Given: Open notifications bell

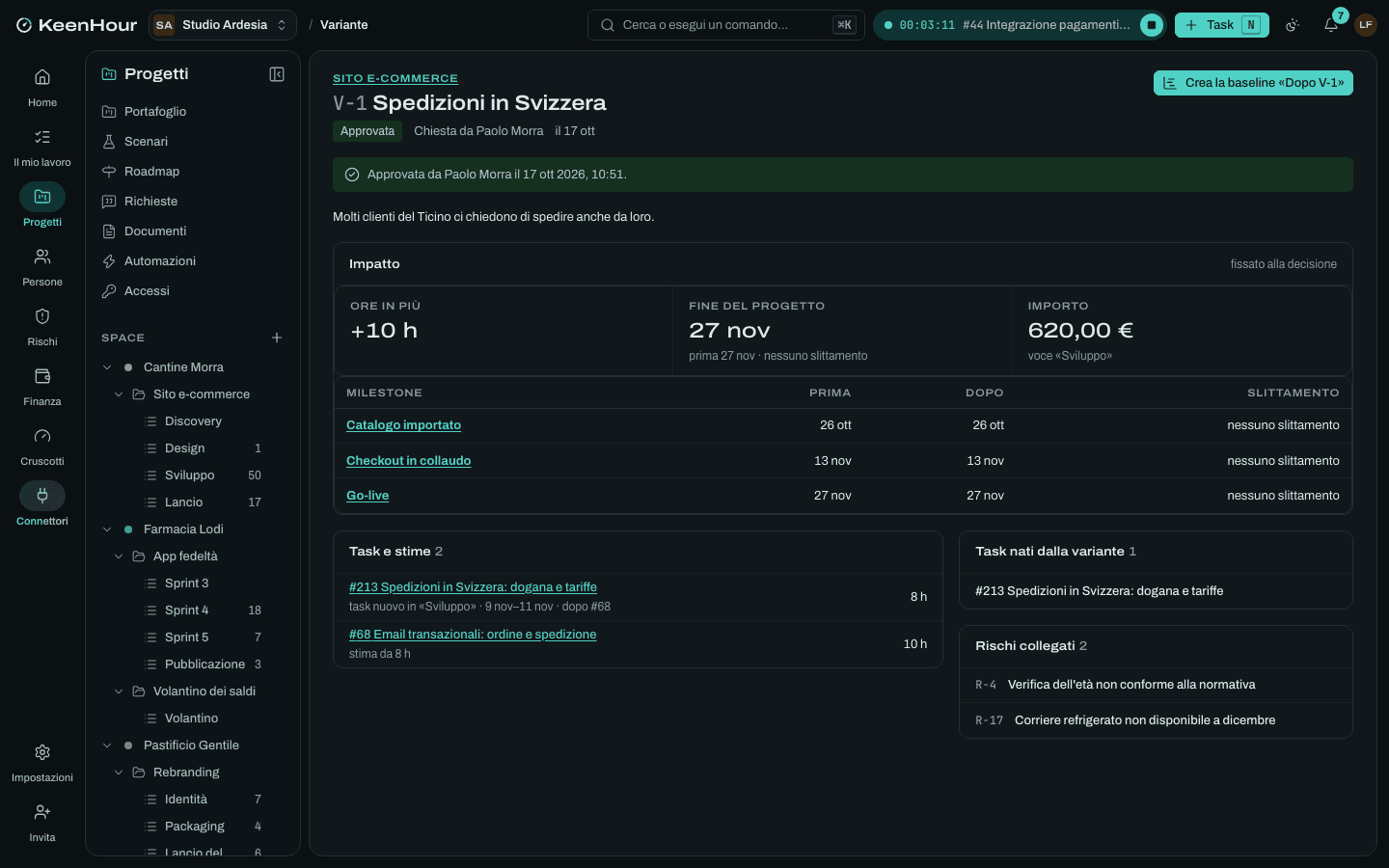Looking at the screenshot, I should click(x=1331, y=25).
